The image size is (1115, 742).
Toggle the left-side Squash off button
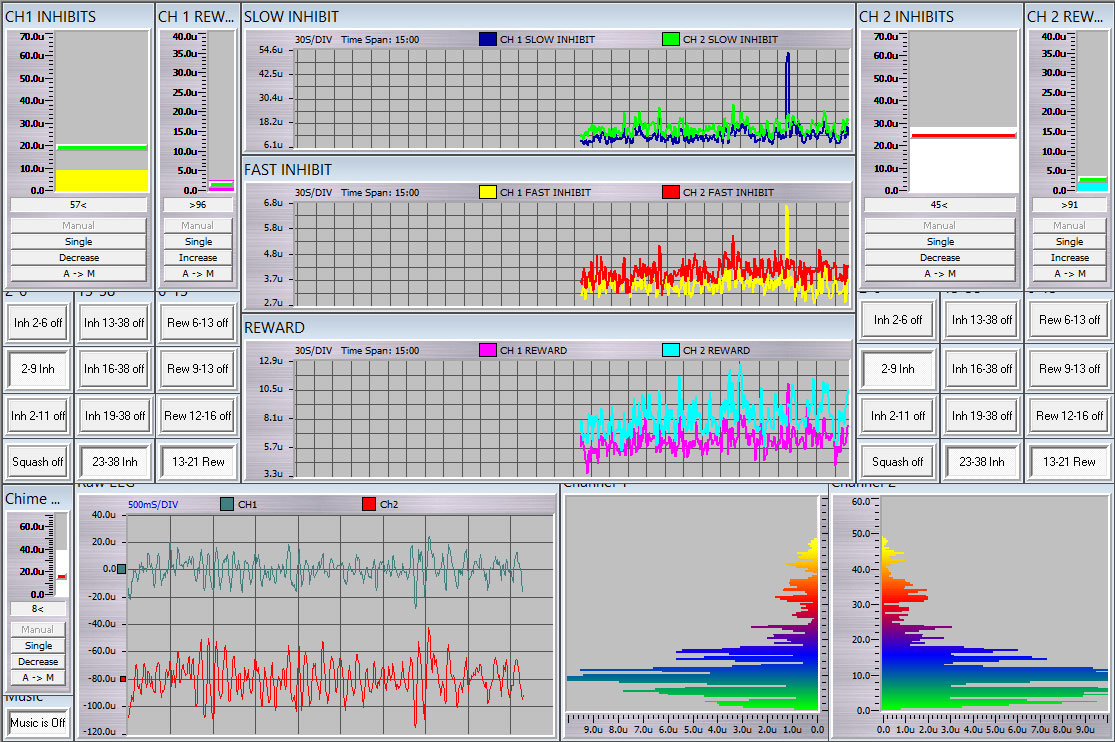pos(38,462)
